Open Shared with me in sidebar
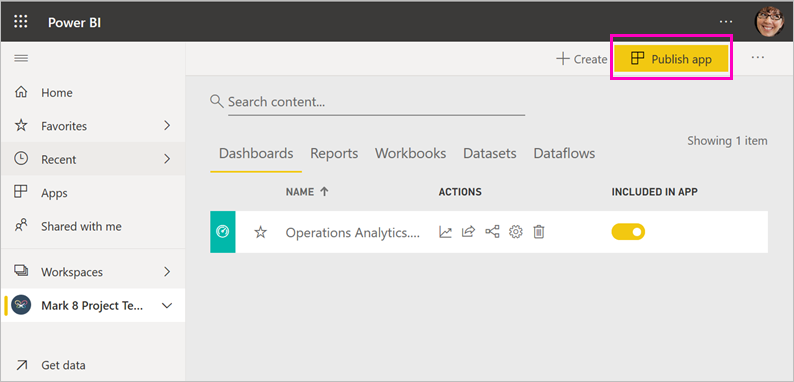Screen dimensions: 794x382 93,226
